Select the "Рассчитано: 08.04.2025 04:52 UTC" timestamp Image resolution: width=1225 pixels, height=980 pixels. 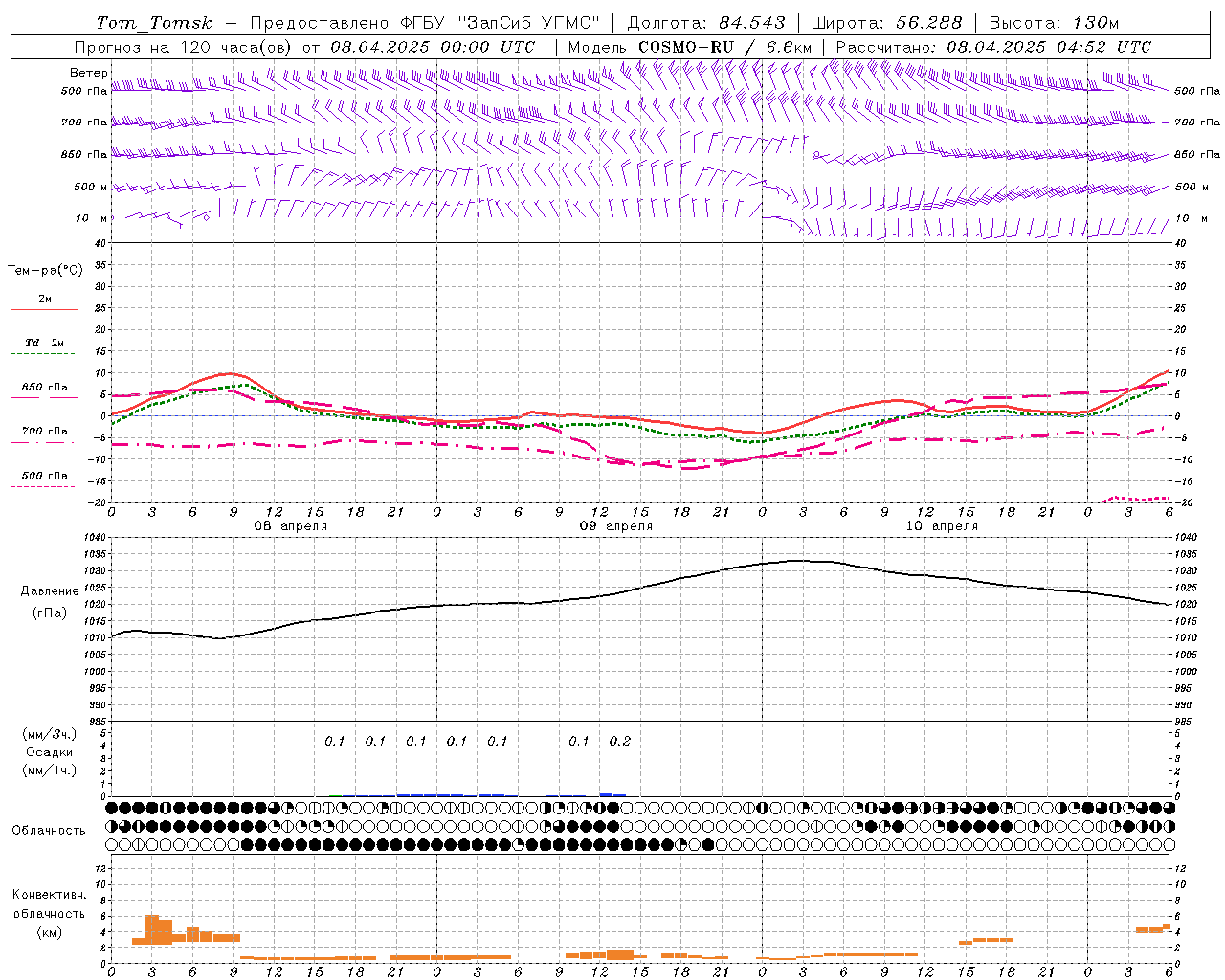(x=993, y=47)
